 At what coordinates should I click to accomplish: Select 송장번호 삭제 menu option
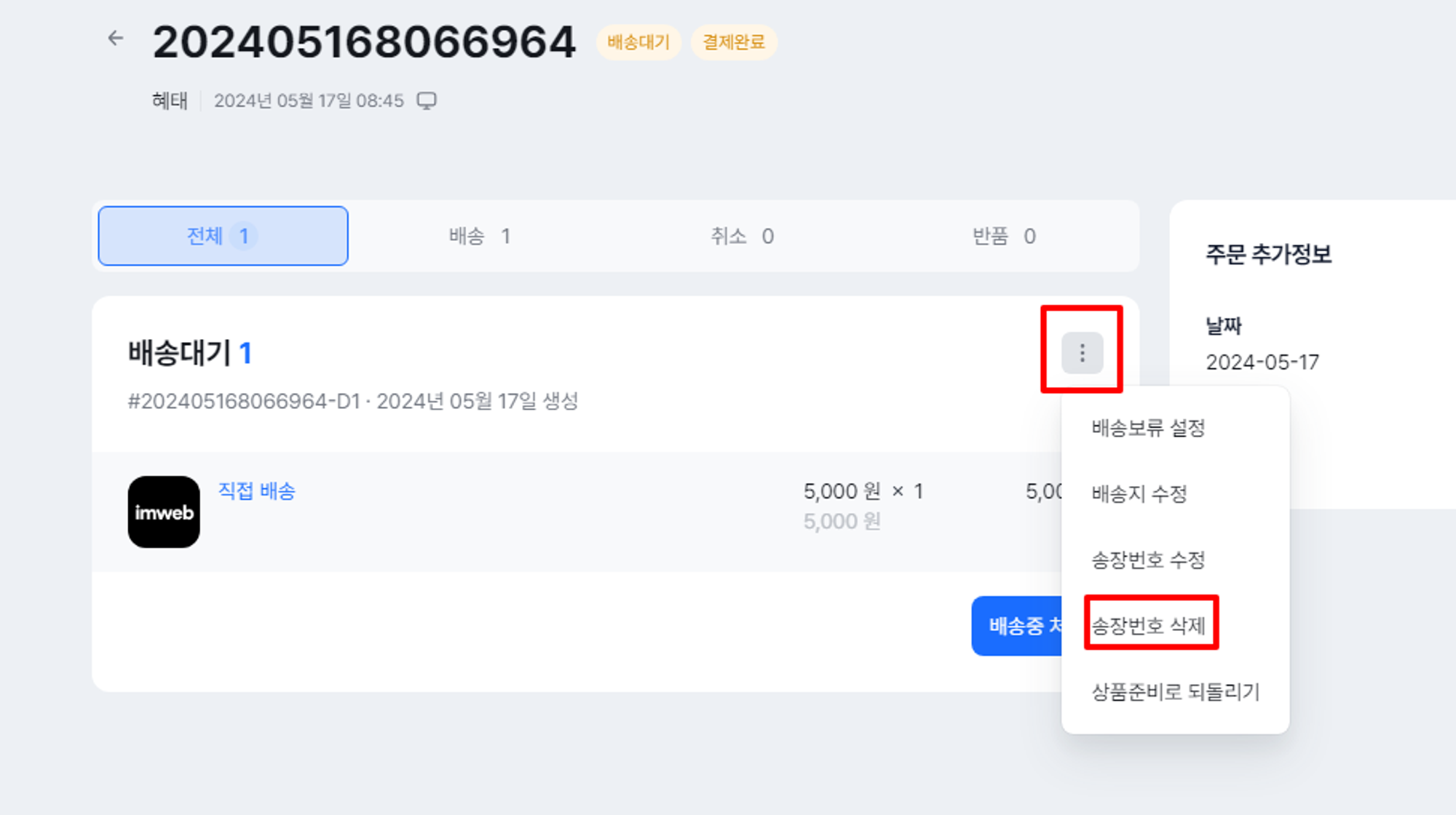[1149, 625]
